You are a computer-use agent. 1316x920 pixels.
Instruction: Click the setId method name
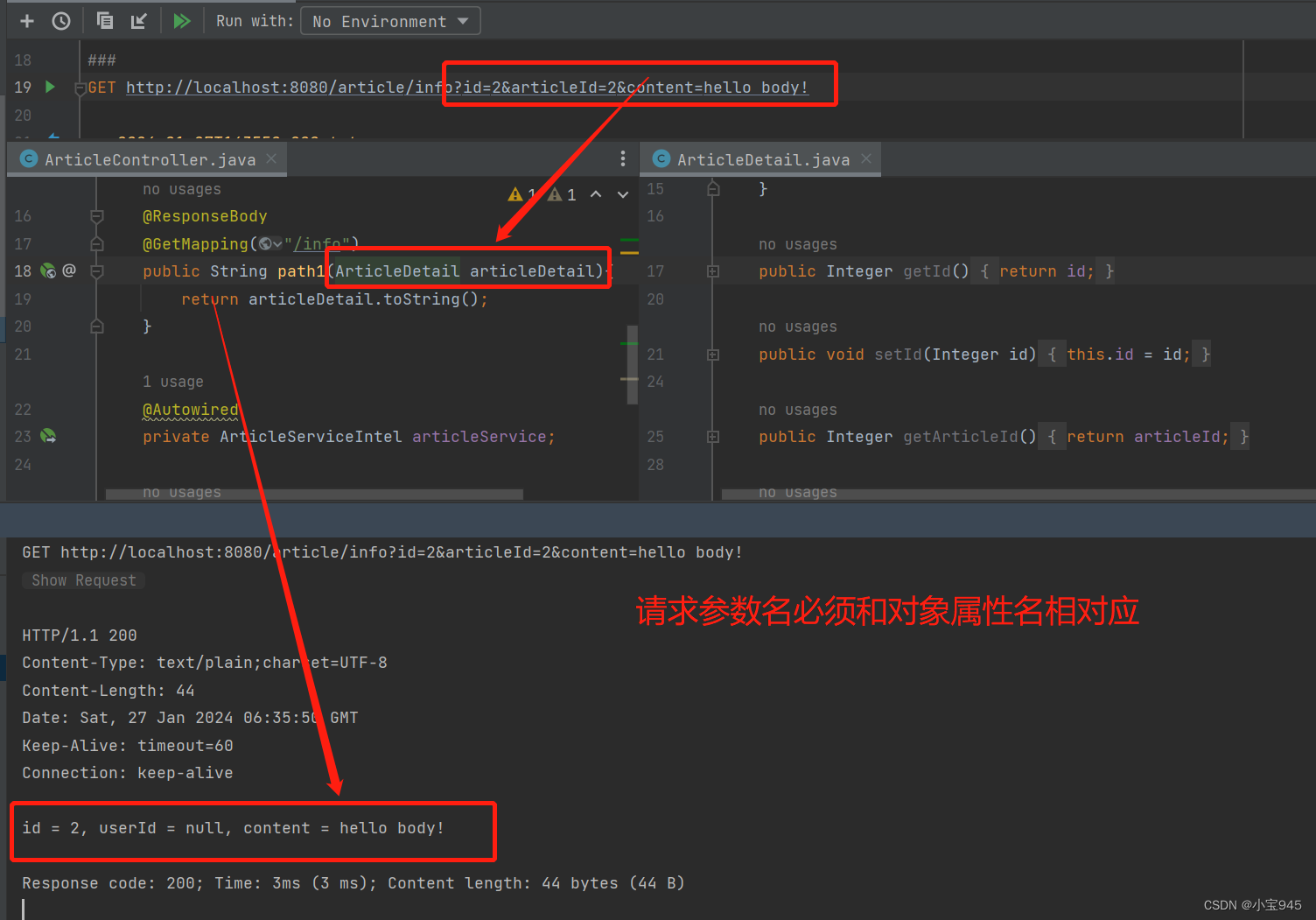pyautogui.click(x=898, y=355)
